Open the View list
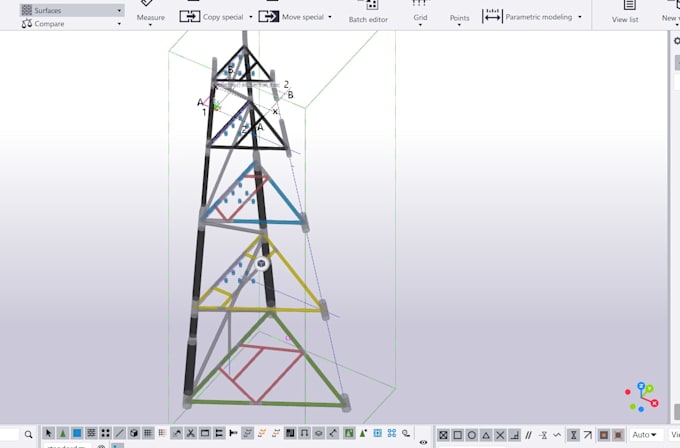Screen dimensions: 680x448 click(625, 12)
